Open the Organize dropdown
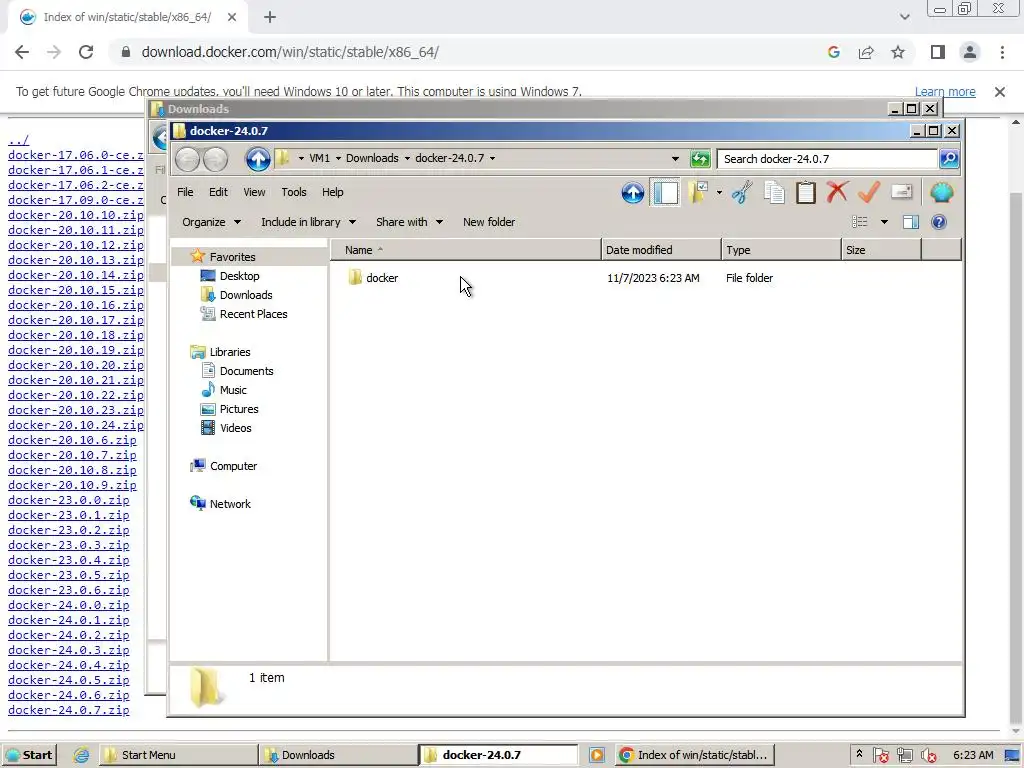Viewport: 1024px width, 768px height. [211, 222]
